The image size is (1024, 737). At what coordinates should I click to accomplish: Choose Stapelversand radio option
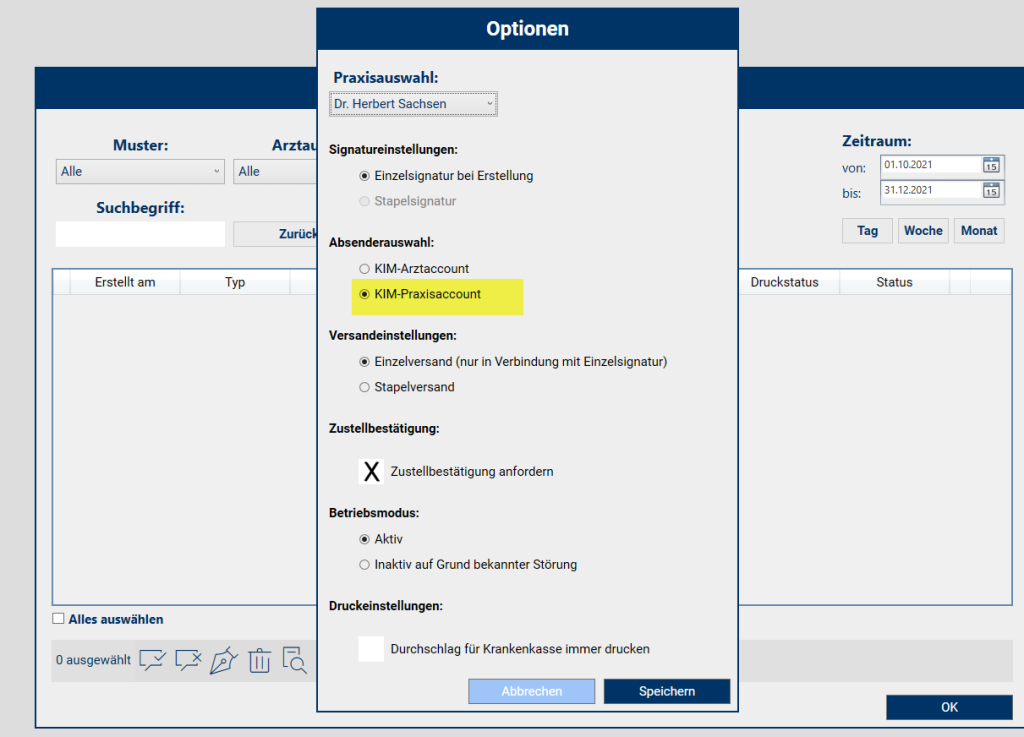tap(365, 387)
